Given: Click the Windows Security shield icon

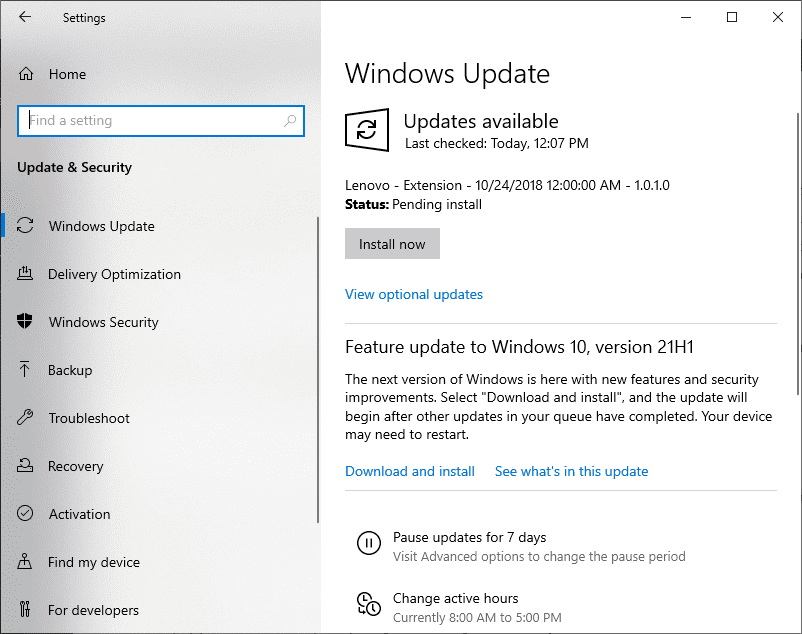Looking at the screenshot, I should [25, 321].
